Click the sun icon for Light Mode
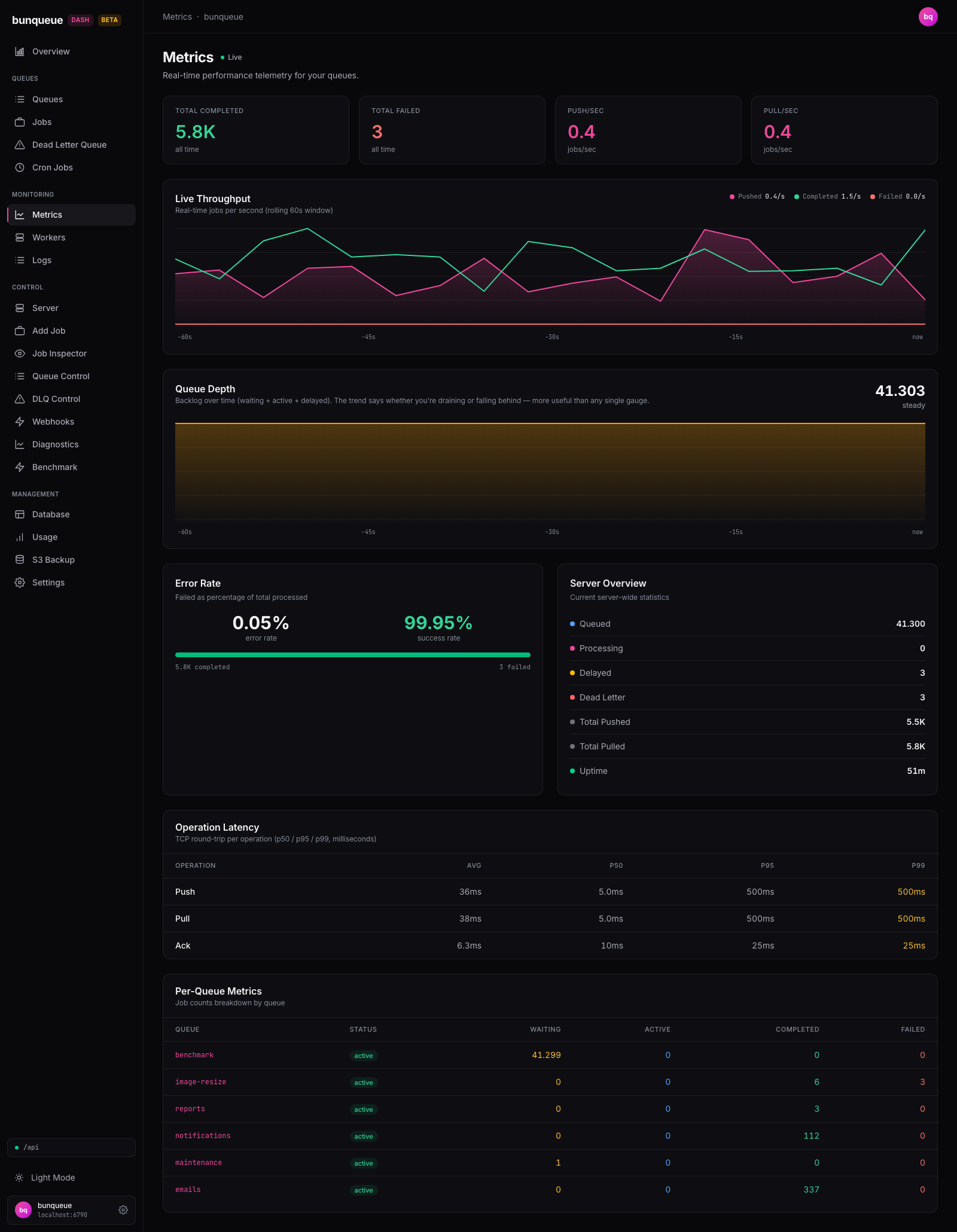 pyautogui.click(x=19, y=1178)
